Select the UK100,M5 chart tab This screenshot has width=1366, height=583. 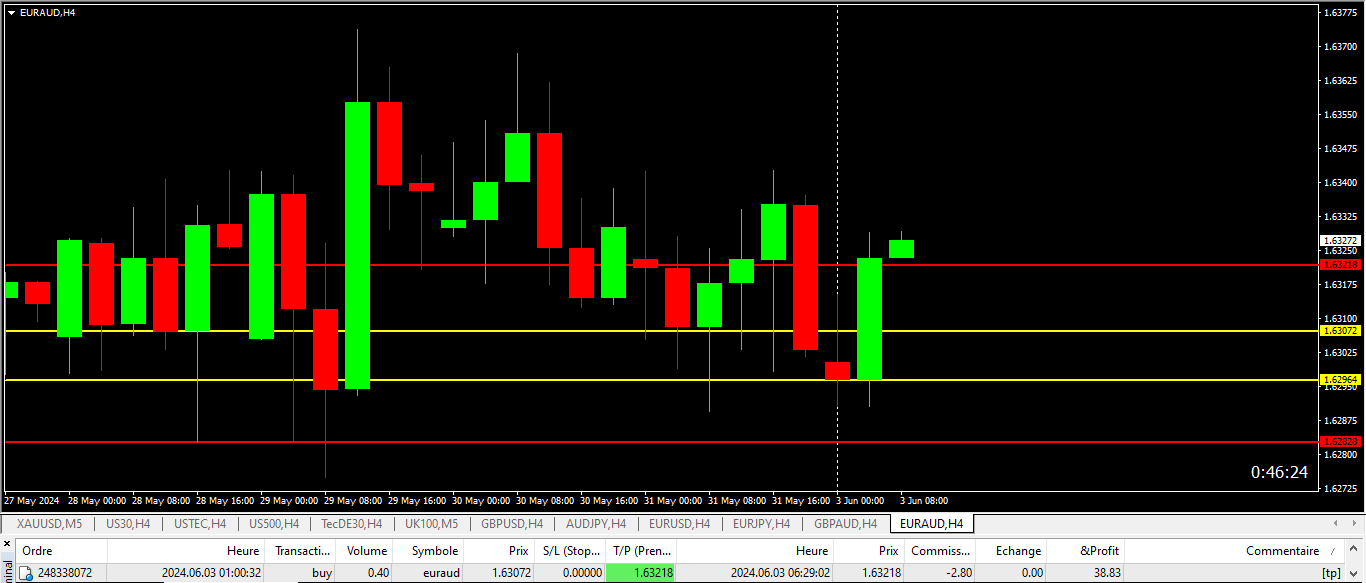(432, 523)
